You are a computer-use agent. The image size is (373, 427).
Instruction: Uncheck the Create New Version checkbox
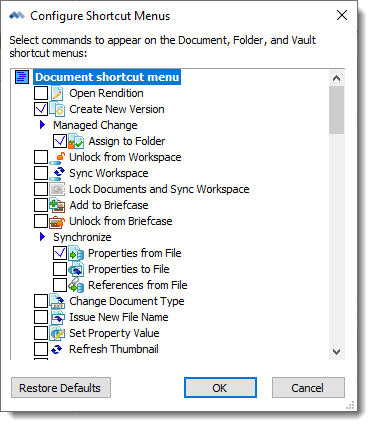41,109
